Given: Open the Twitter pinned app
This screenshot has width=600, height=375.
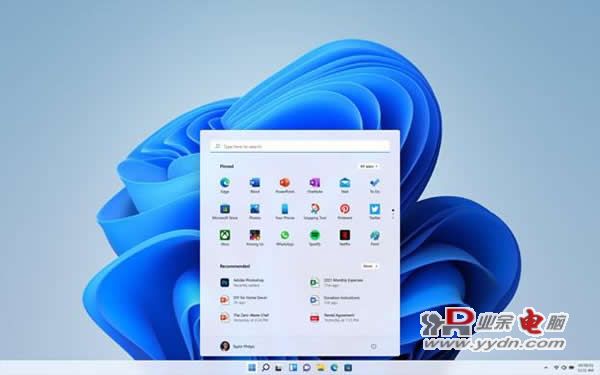Looking at the screenshot, I should tap(375, 211).
